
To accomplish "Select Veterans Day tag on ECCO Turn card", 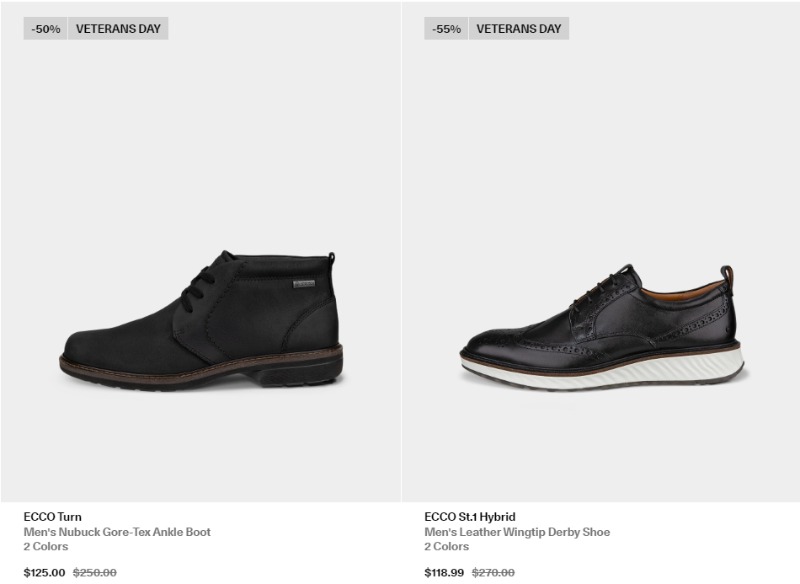I will [118, 29].
